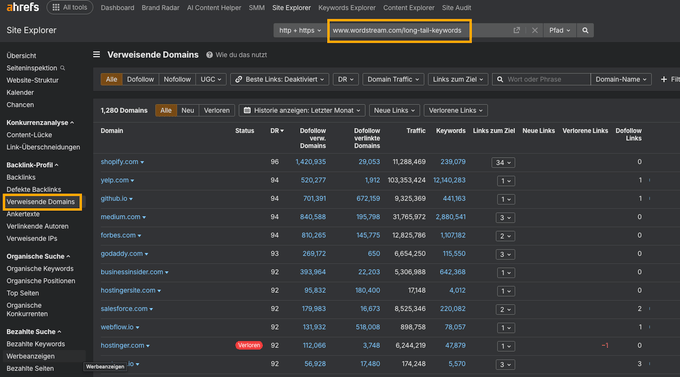The image size is (680, 377).
Task: Open Keywords Explorer
Action: click(x=347, y=8)
